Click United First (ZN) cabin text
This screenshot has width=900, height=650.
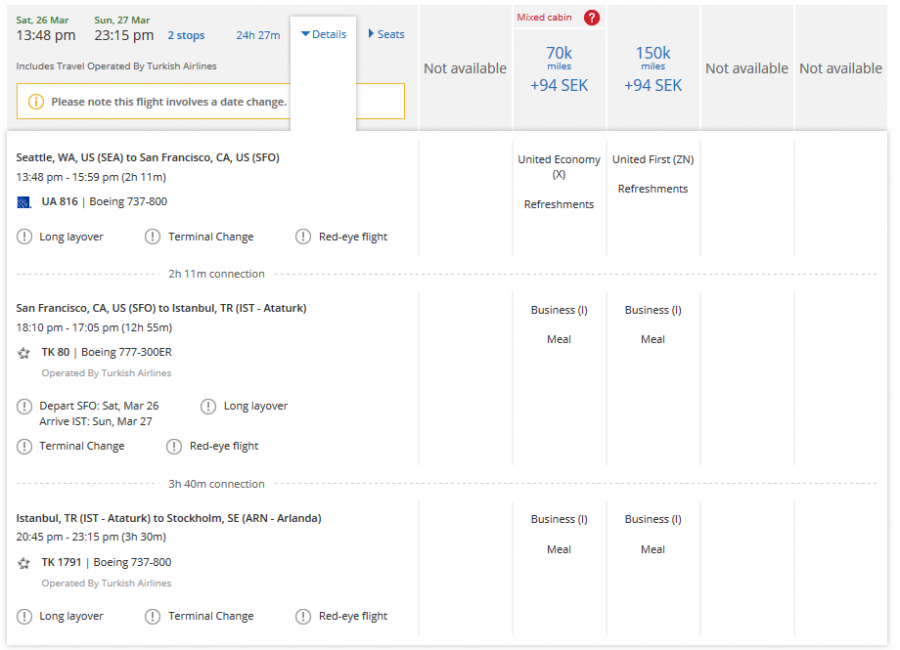click(x=653, y=160)
